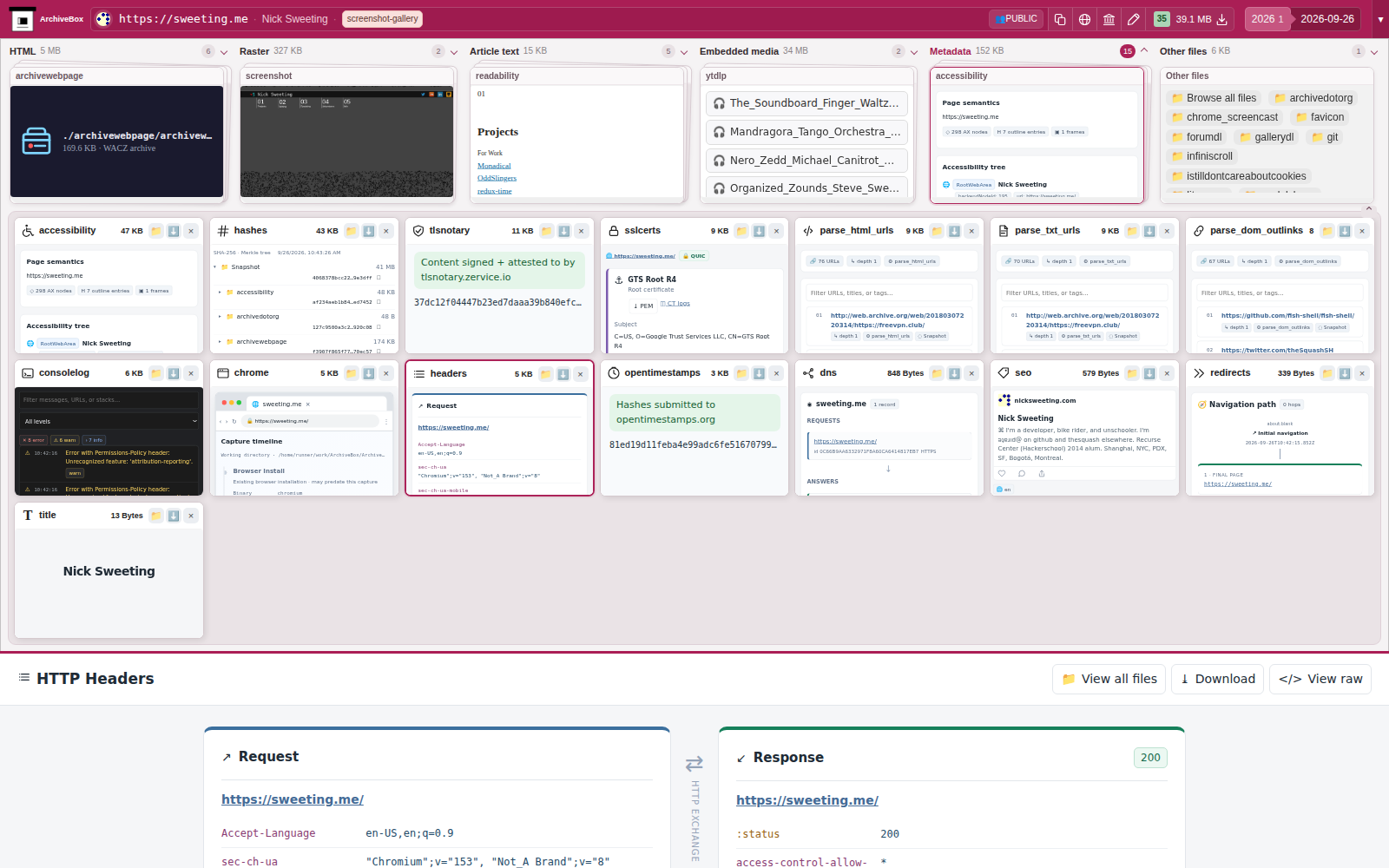
Task: Download the title card output
Action: coord(174,516)
